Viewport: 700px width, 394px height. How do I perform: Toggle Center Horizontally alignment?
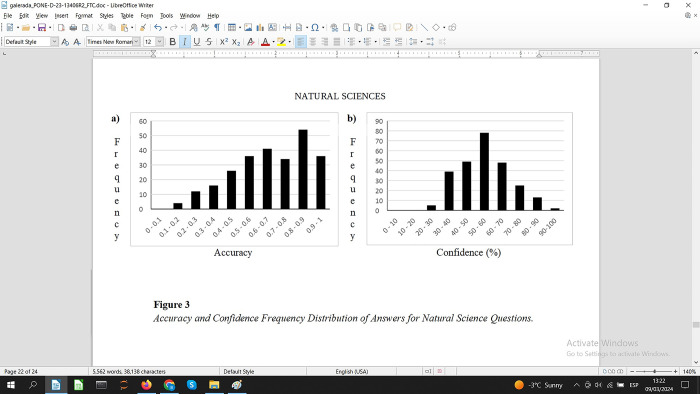pyautogui.click(x=312, y=41)
